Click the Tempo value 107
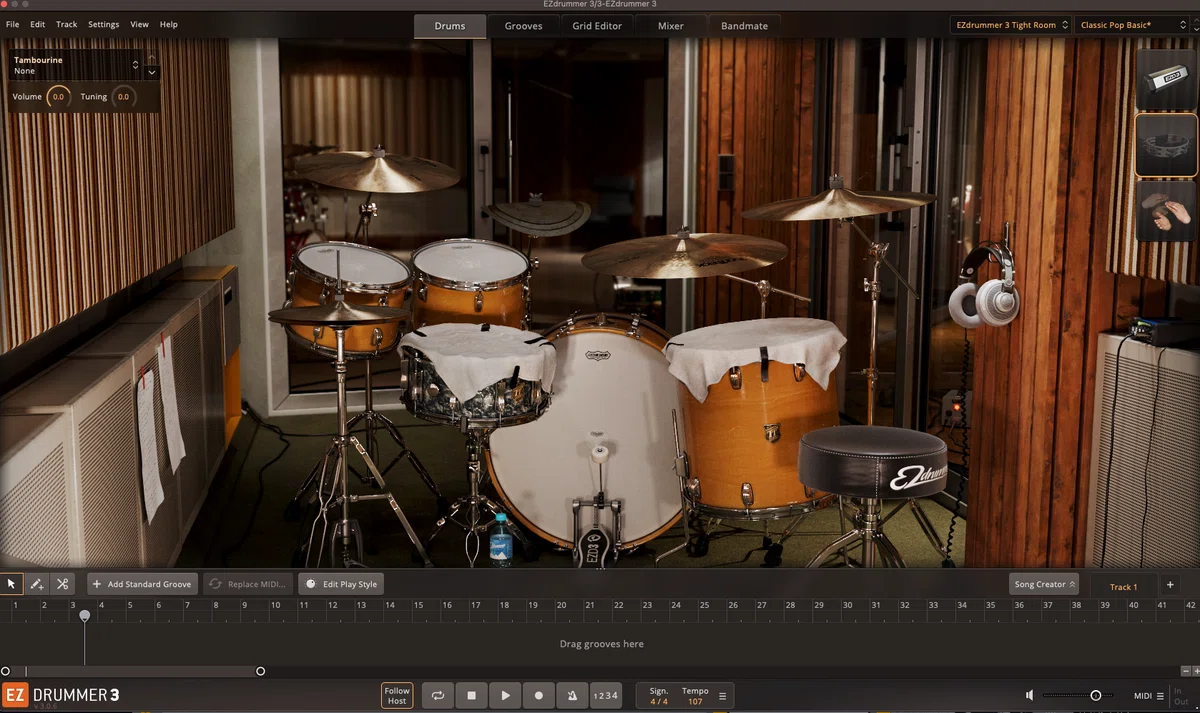The width and height of the screenshot is (1200, 713). [x=695, y=702]
